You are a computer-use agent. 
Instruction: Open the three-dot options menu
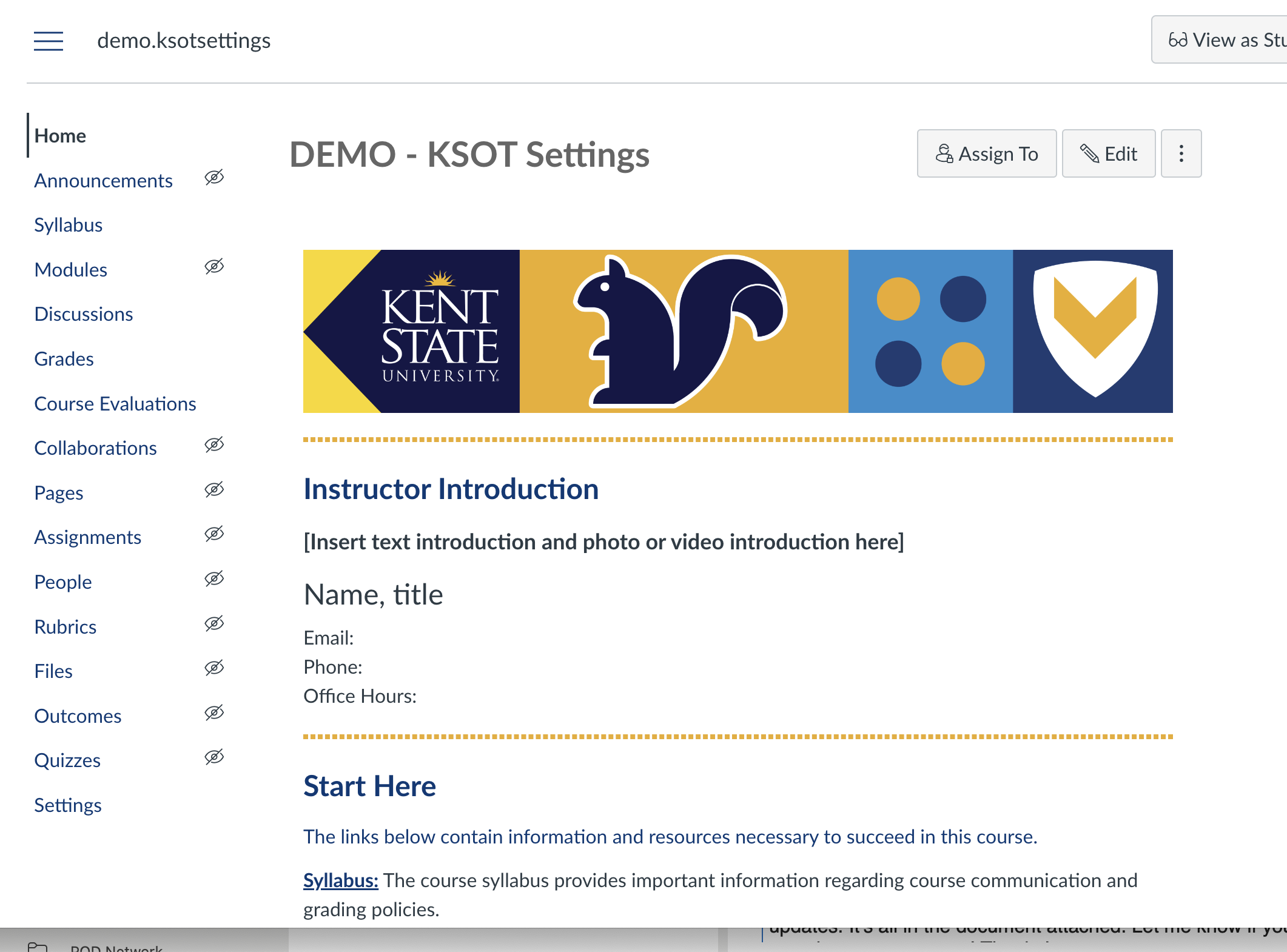click(x=1181, y=153)
